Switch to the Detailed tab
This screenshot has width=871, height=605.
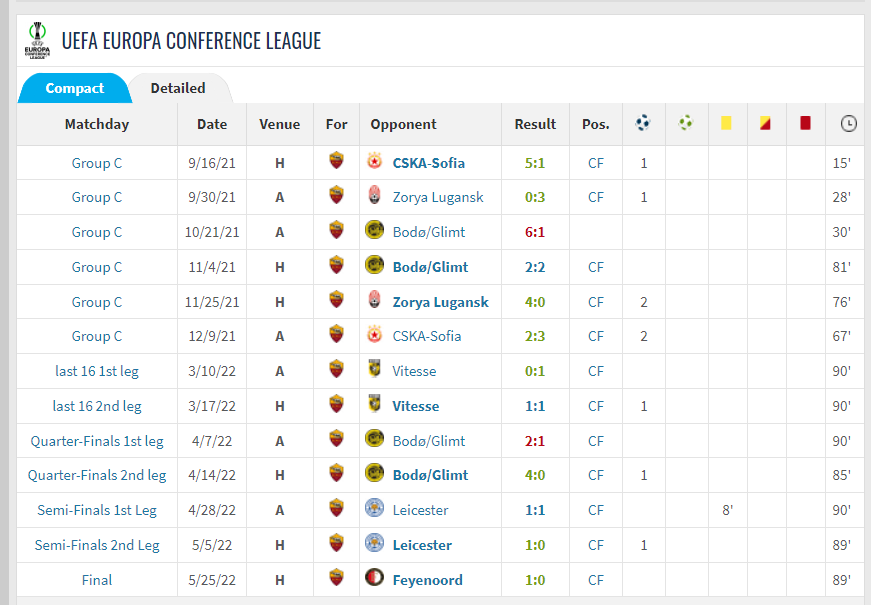pyautogui.click(x=178, y=88)
